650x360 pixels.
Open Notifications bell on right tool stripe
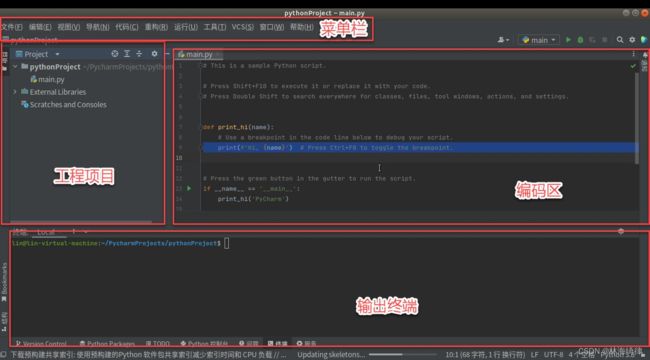(x=645, y=55)
